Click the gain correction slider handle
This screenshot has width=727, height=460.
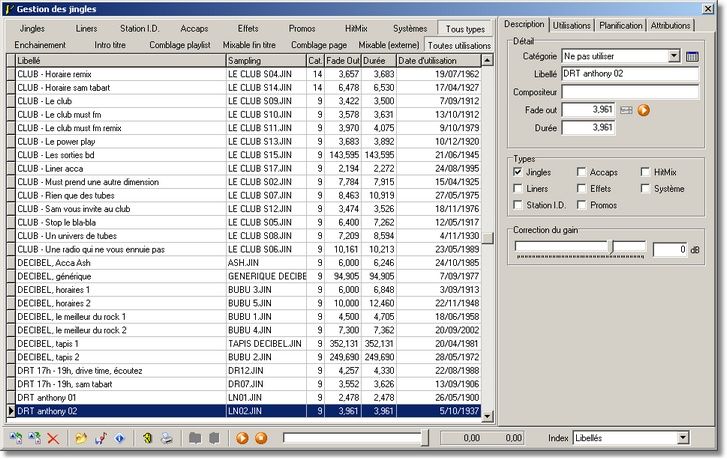tap(612, 247)
